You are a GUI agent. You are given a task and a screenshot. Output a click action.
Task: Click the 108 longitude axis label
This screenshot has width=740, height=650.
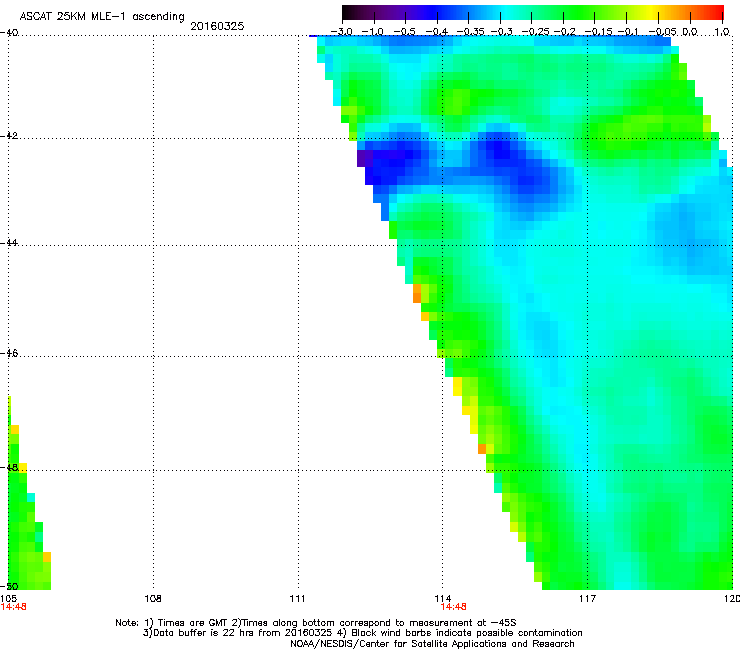click(x=153, y=599)
